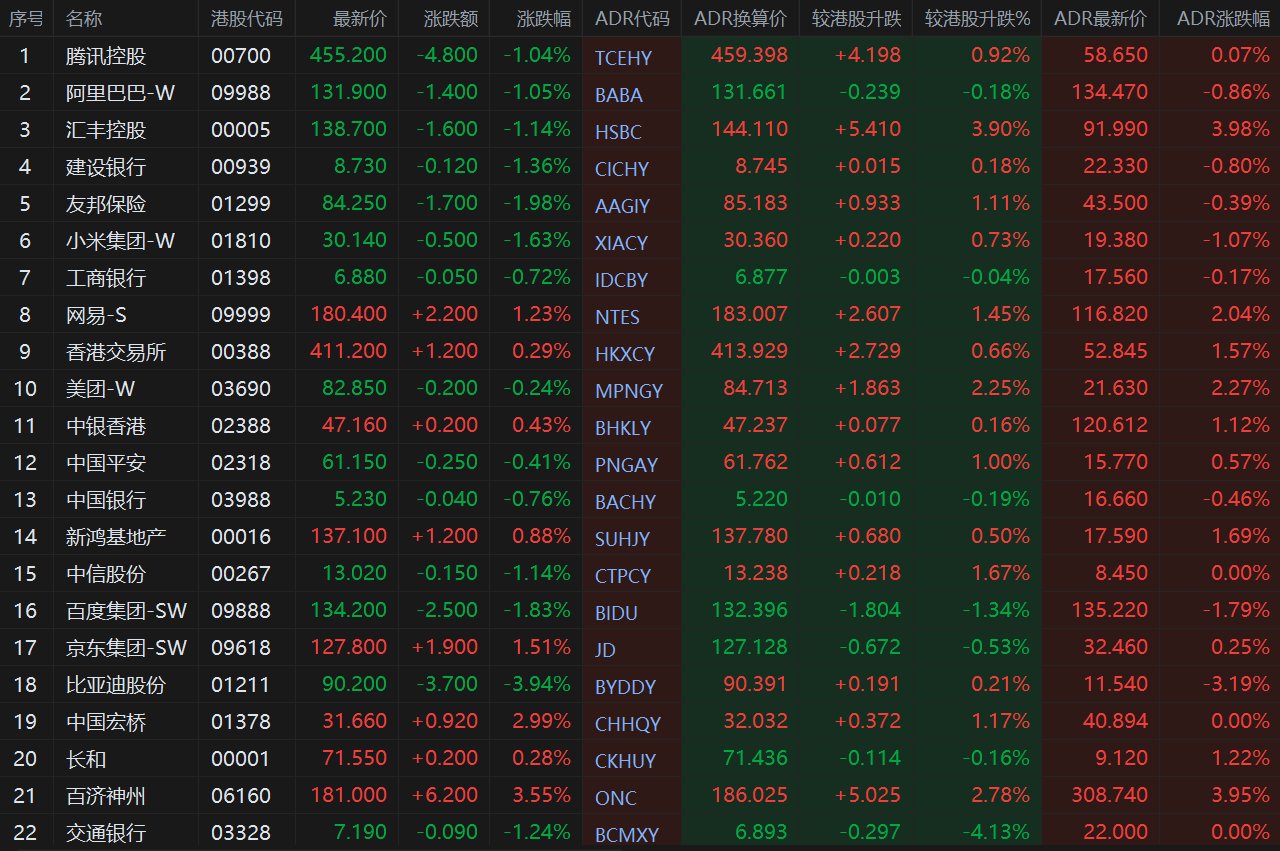Open the 香港交易所 stock name
This screenshot has width=1280, height=851.
tap(116, 352)
